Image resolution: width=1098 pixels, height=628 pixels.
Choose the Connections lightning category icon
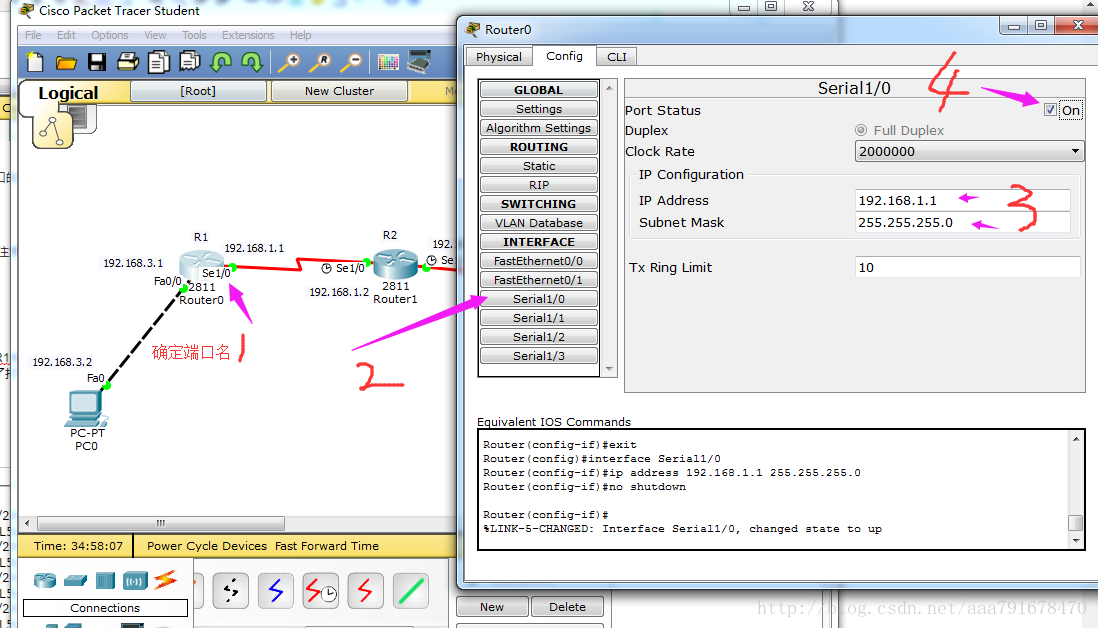(166, 580)
